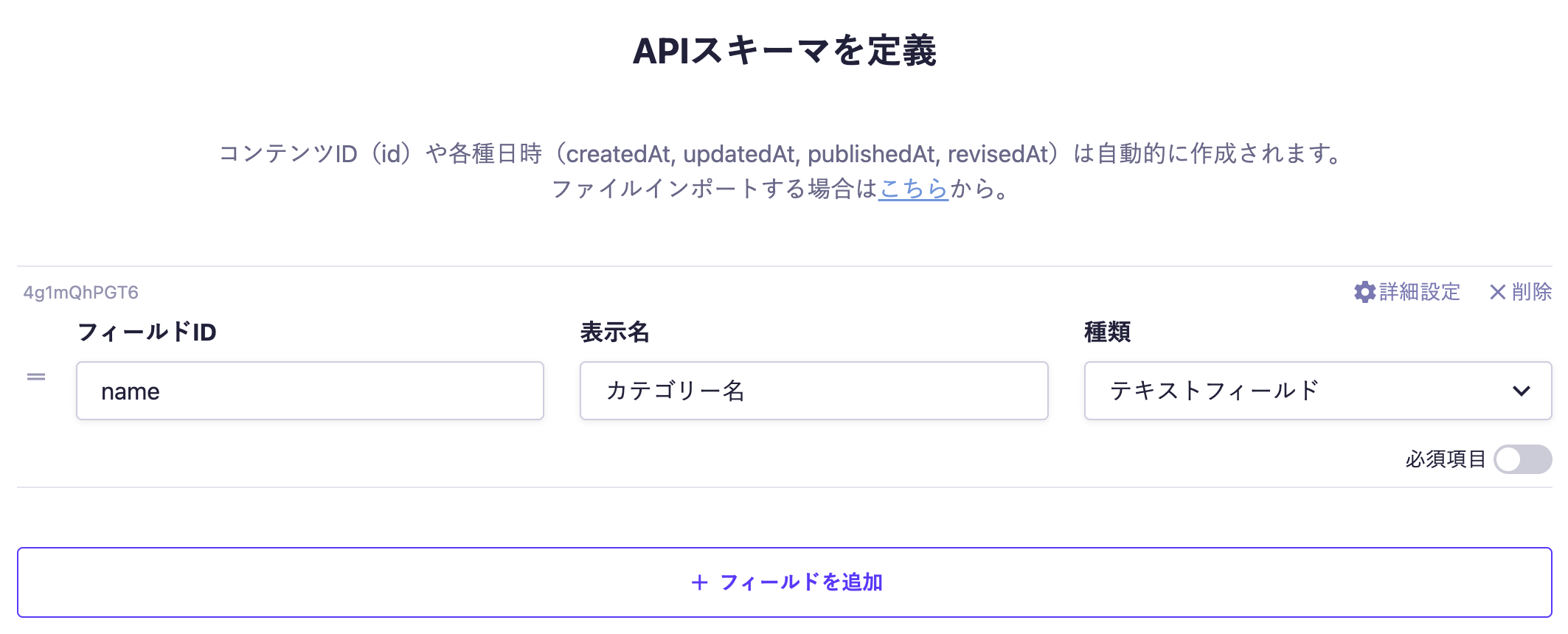This screenshot has width=1568, height=634.
Task: Click the plus icon in フィールドを追加
Action: 699,582
